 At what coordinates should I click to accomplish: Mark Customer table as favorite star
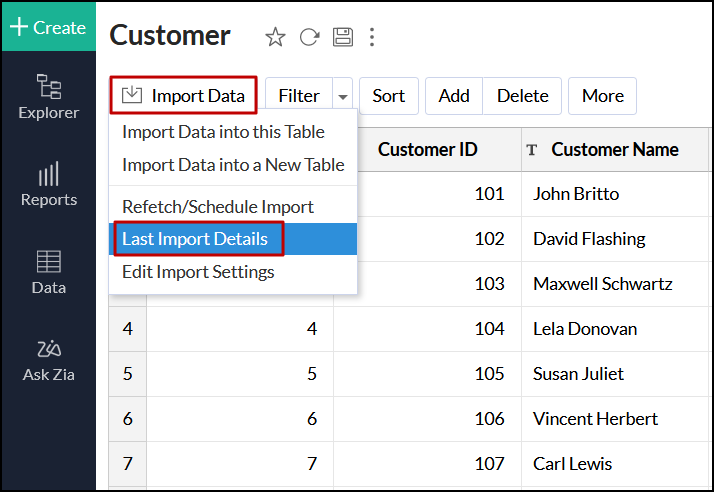[x=275, y=37]
